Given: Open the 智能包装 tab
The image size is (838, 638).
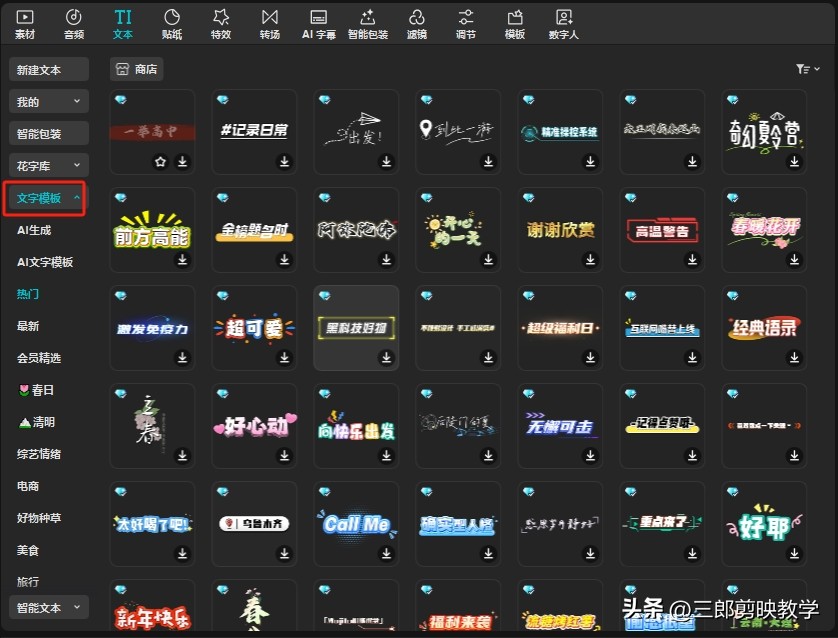Looking at the screenshot, I should tap(368, 24).
